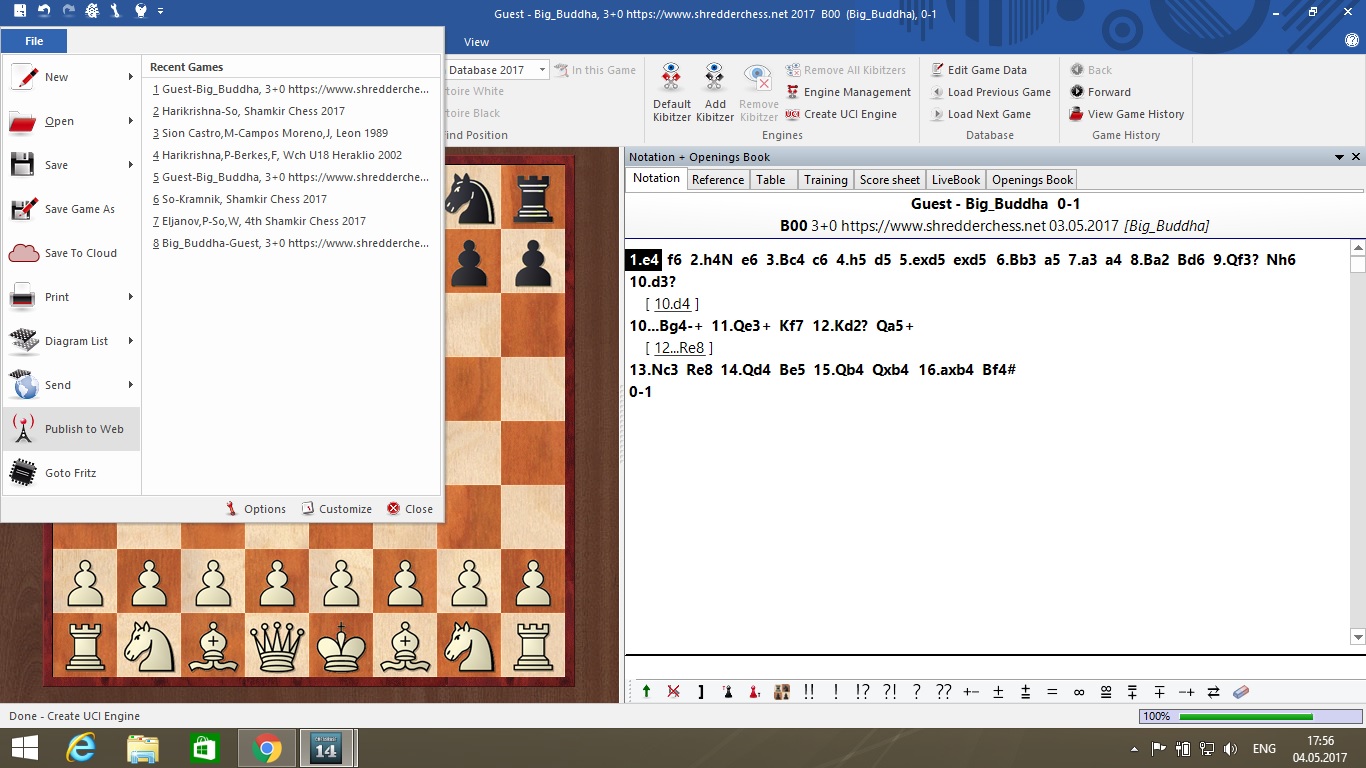Open Engine Management
Viewport: 1366px width, 768px height.
point(848,92)
